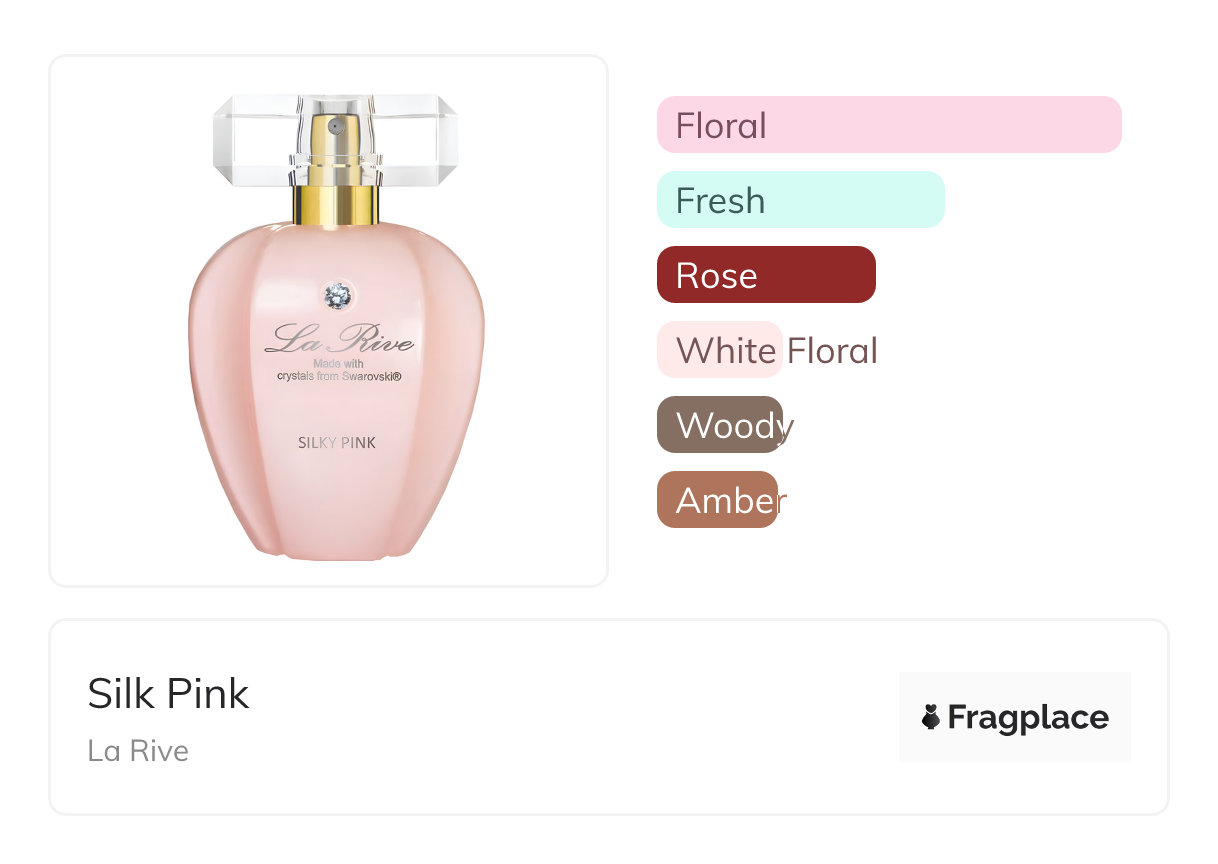Click the gold sprayer collar on bottle

[x=336, y=203]
